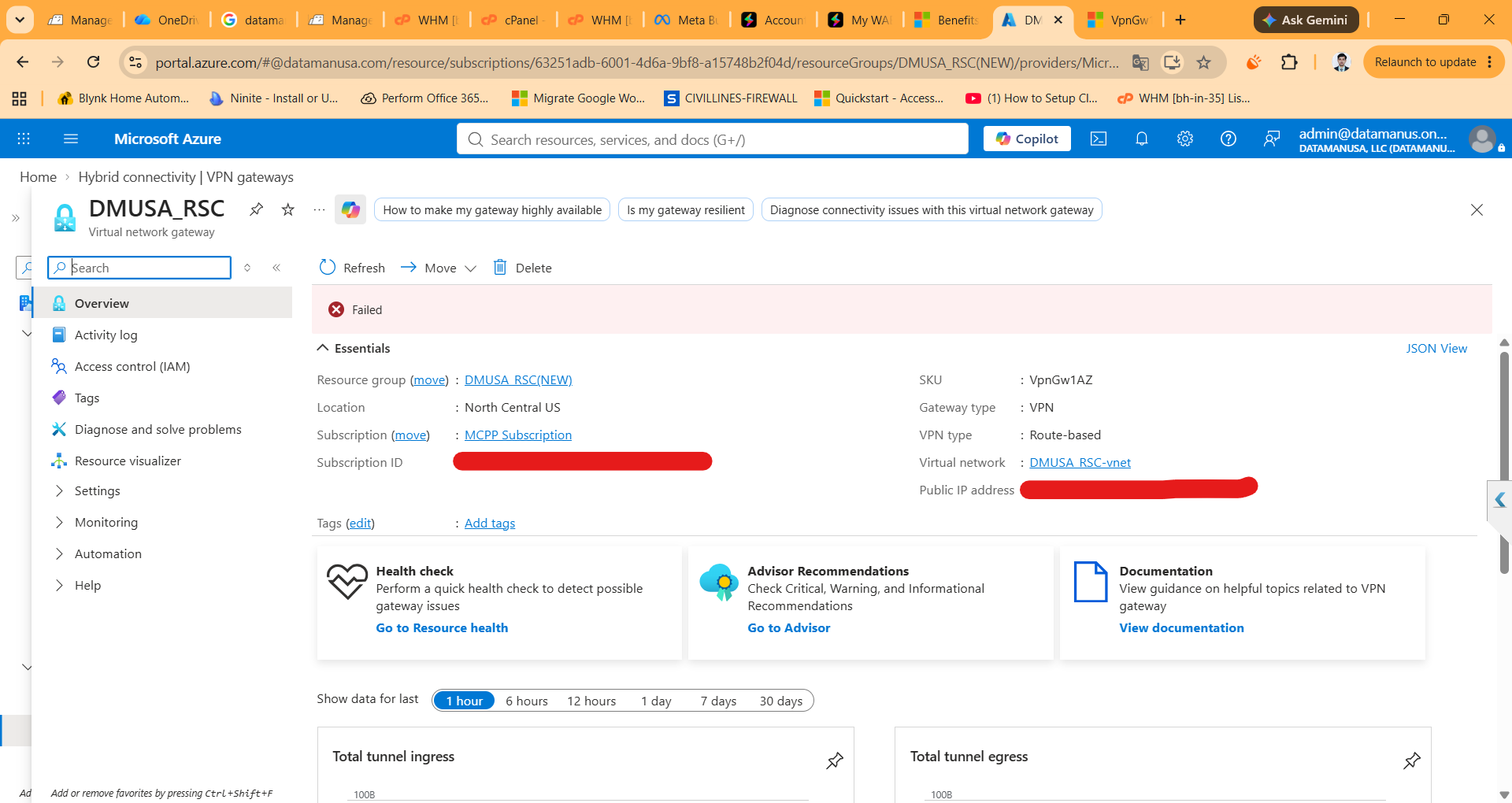This screenshot has width=1512, height=803.
Task: Open the notifications bell
Action: [x=1142, y=139]
